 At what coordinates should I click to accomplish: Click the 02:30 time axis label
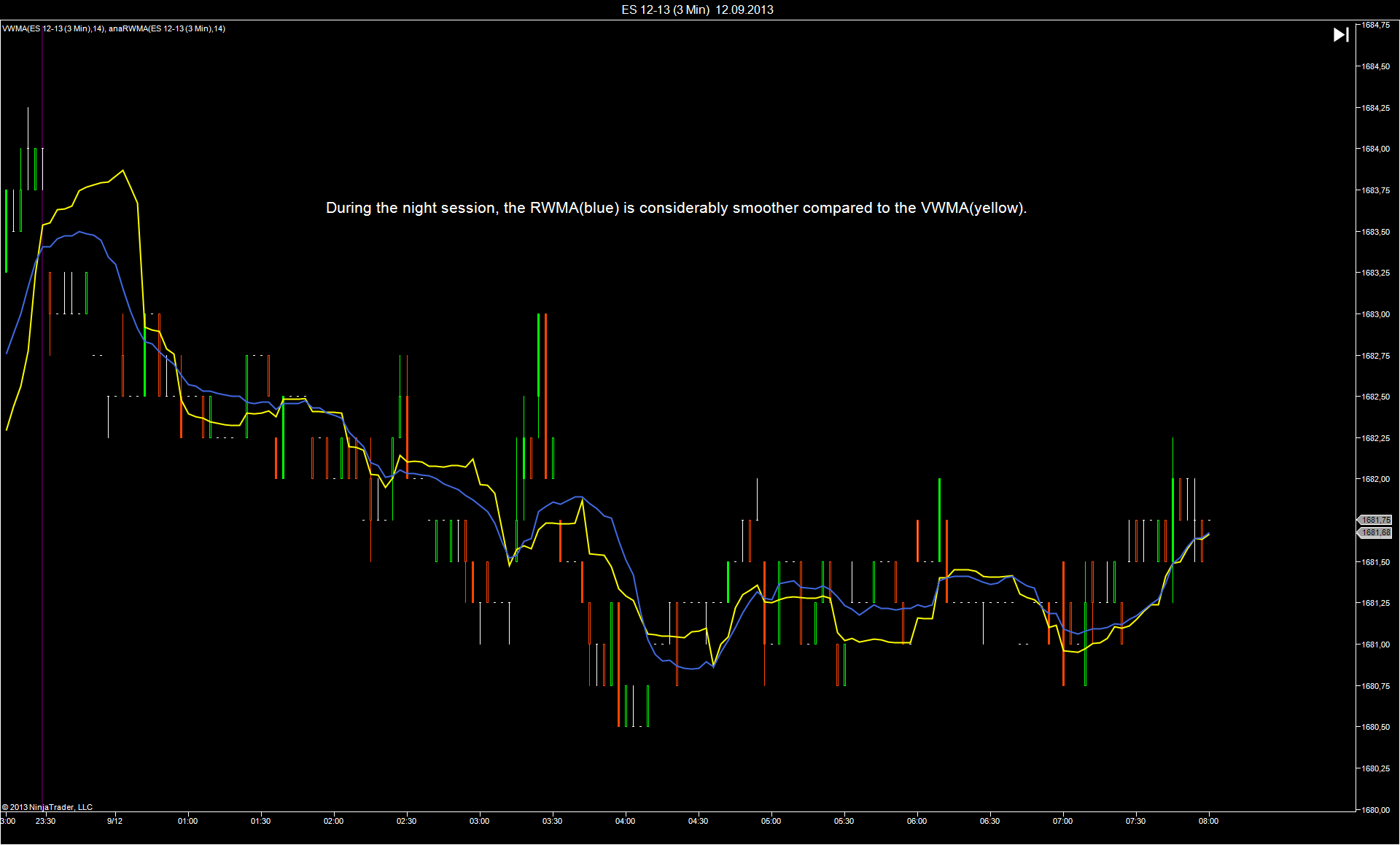click(x=406, y=821)
